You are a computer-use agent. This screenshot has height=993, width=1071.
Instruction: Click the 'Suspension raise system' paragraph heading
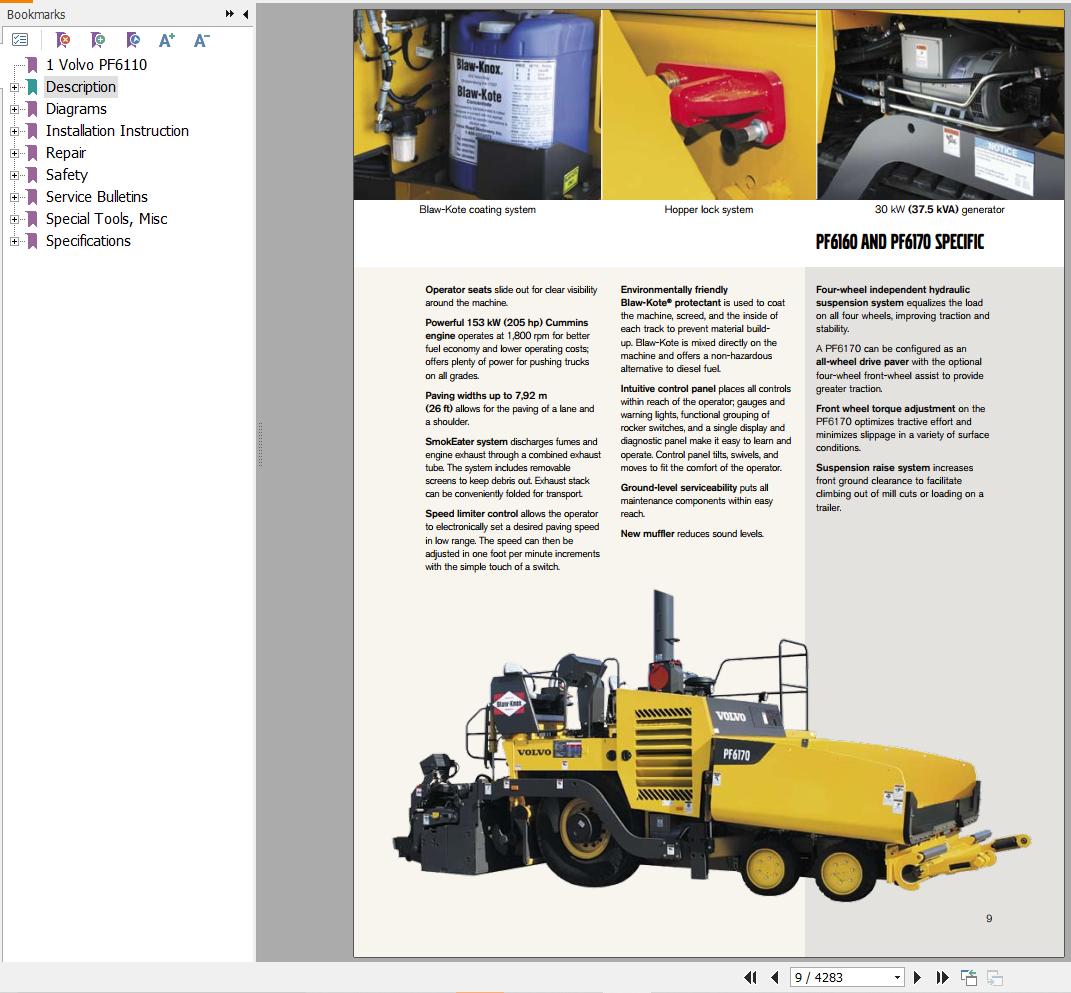pyautogui.click(x=872, y=468)
